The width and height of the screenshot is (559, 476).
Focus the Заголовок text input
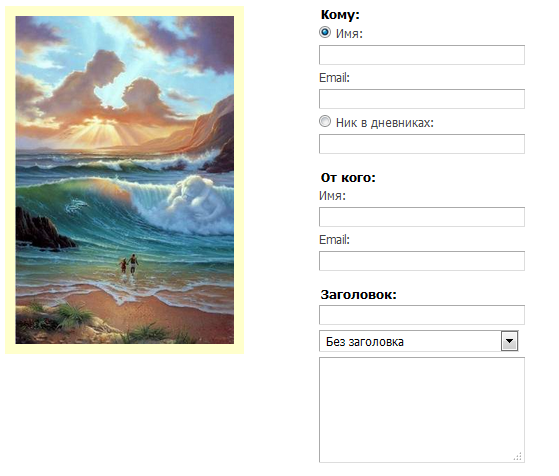(x=422, y=315)
